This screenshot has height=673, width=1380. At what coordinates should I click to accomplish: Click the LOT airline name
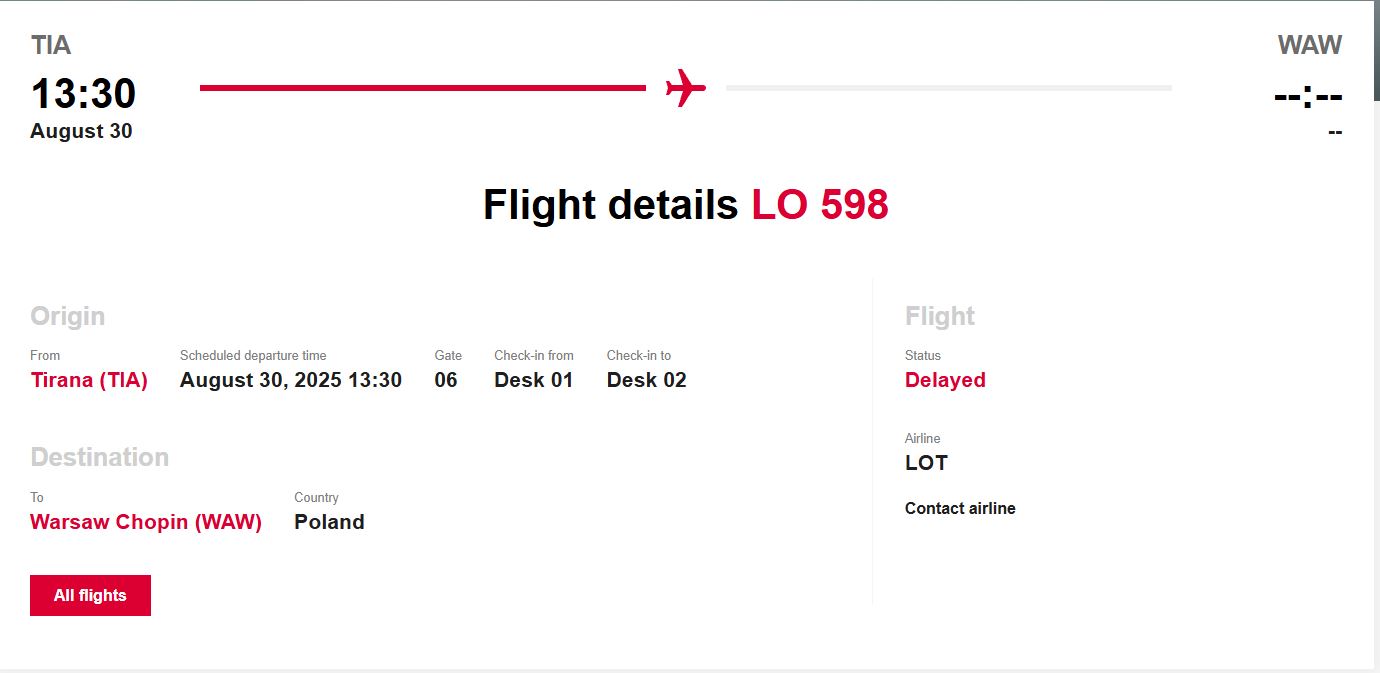[926, 463]
